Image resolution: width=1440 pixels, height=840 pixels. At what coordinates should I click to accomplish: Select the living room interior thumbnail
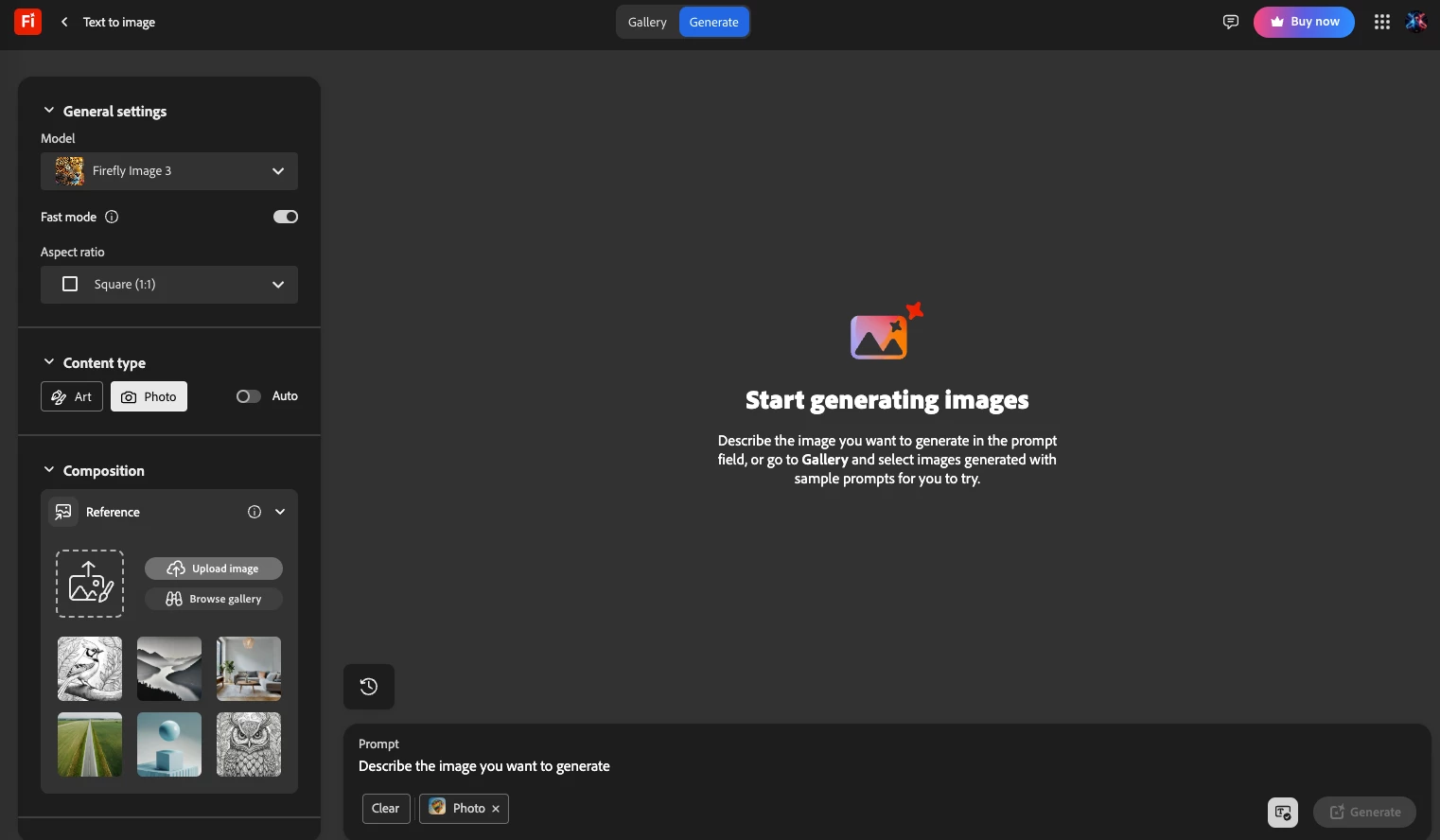point(249,669)
